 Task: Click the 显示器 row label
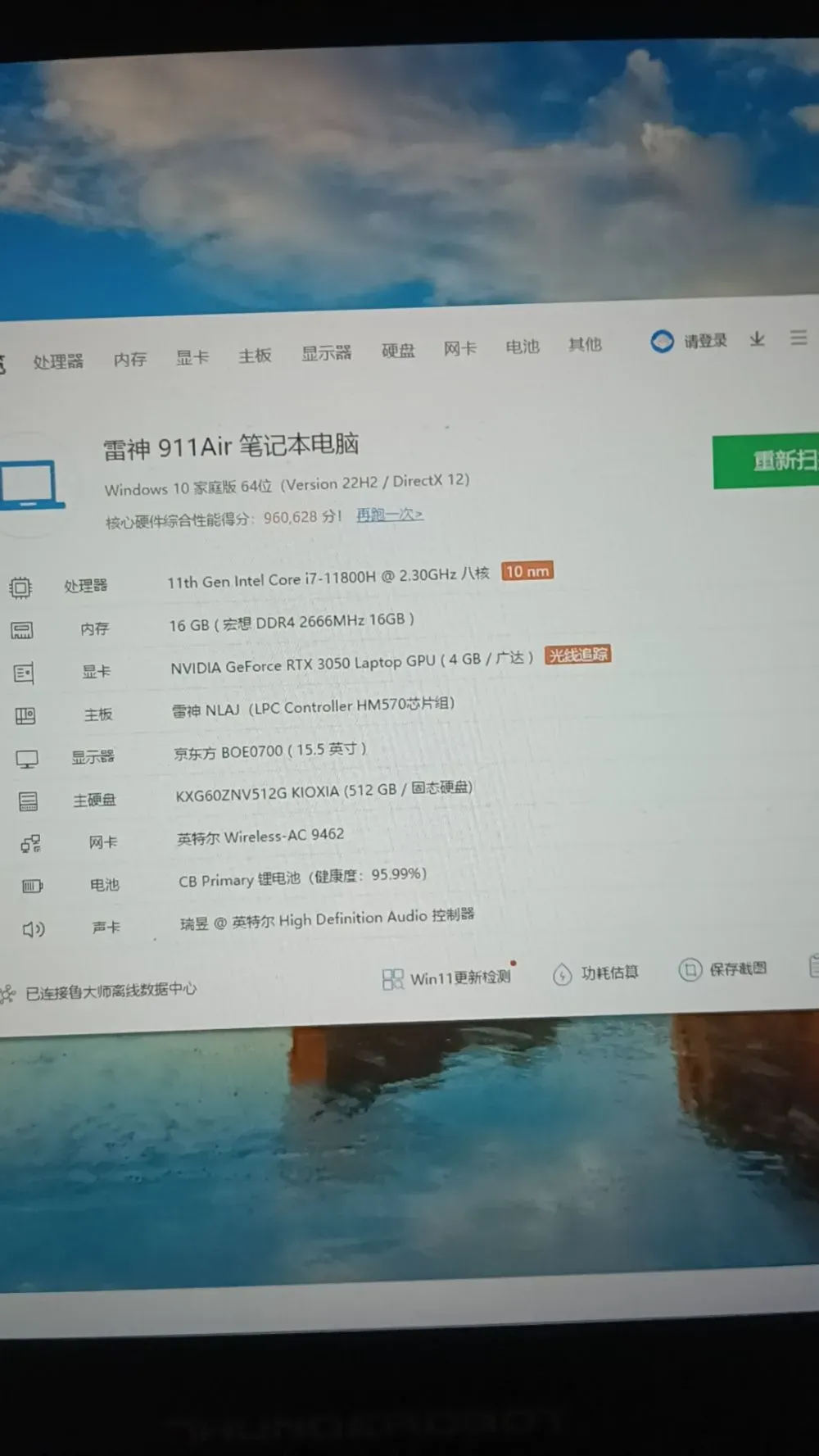[x=93, y=757]
